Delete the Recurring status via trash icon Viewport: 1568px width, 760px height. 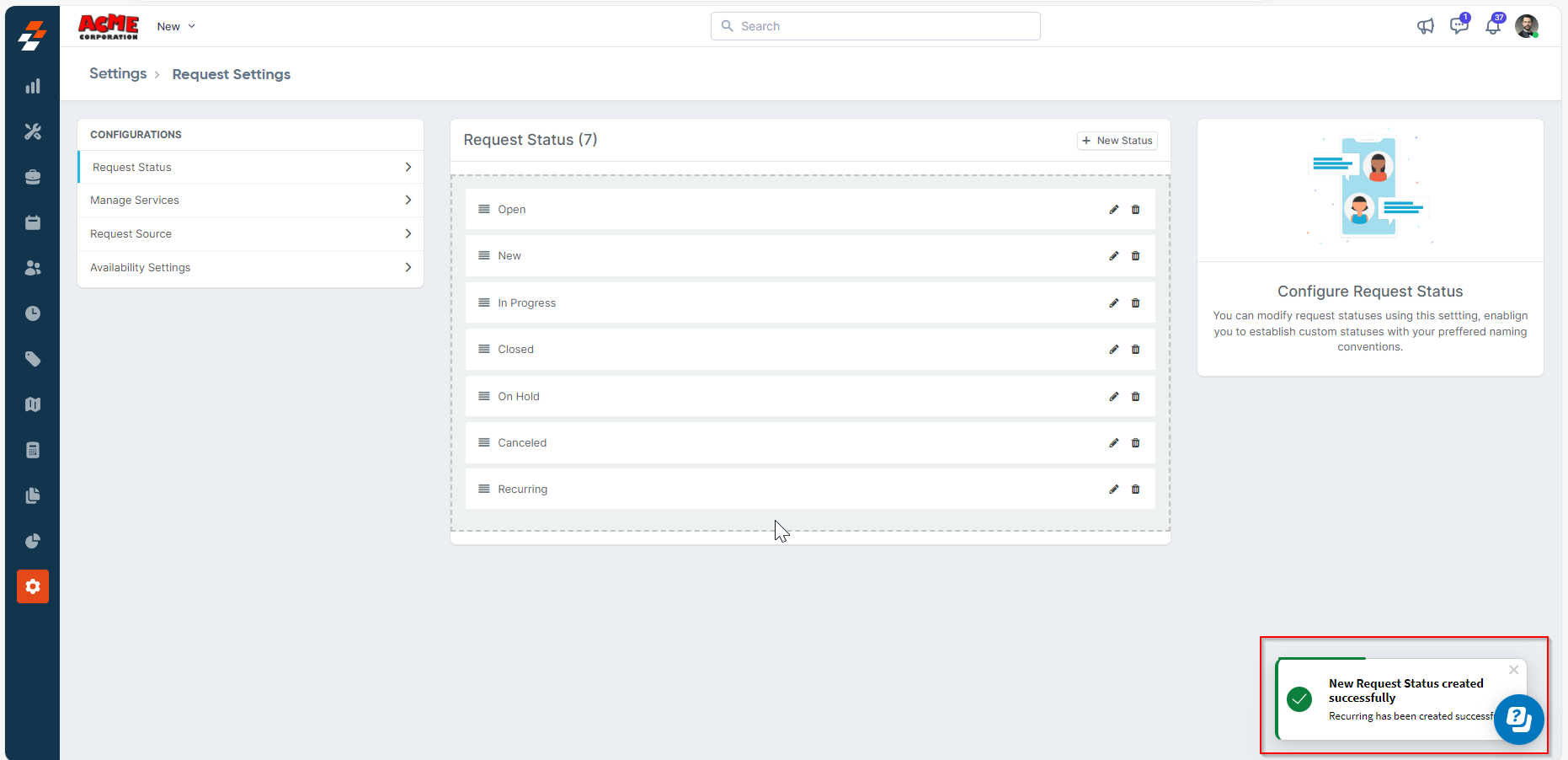pyautogui.click(x=1135, y=490)
